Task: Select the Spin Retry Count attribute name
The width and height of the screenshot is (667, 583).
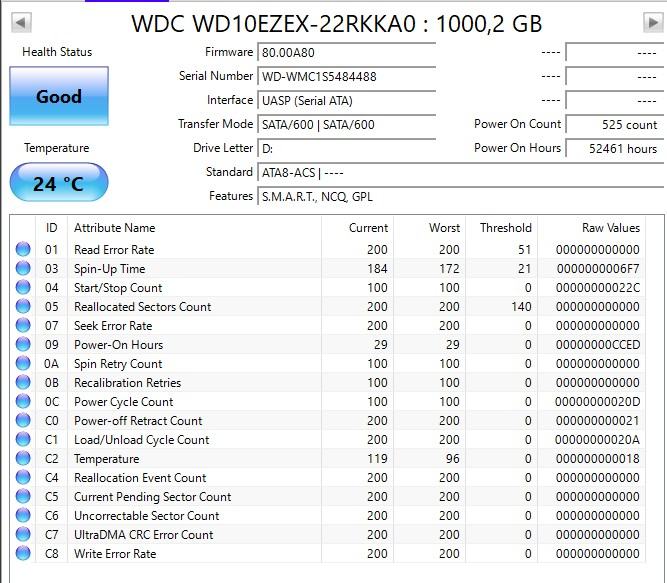Action: (118, 364)
